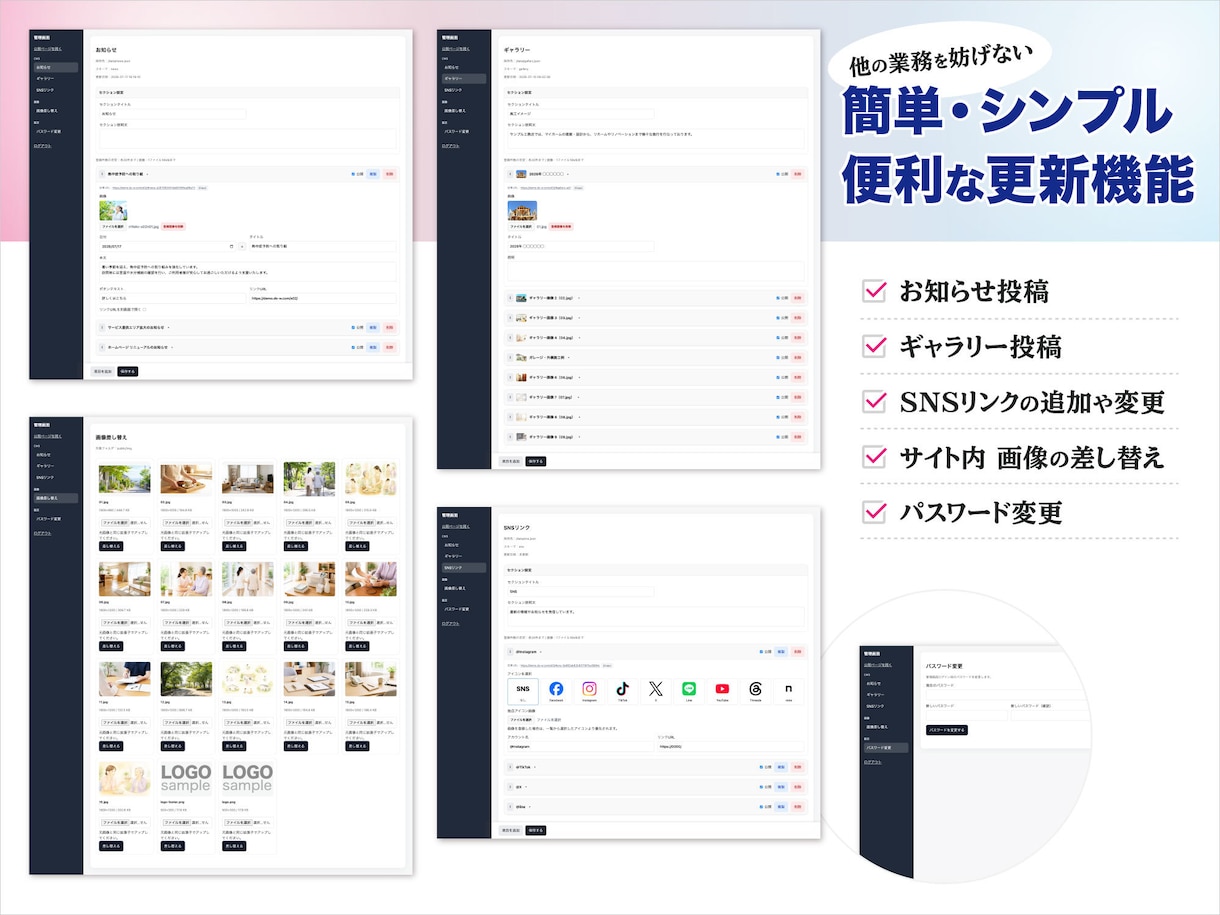The height and width of the screenshot is (915, 1220).
Task: Select the Facebook icon in SNS link panel
Action: pos(557,692)
